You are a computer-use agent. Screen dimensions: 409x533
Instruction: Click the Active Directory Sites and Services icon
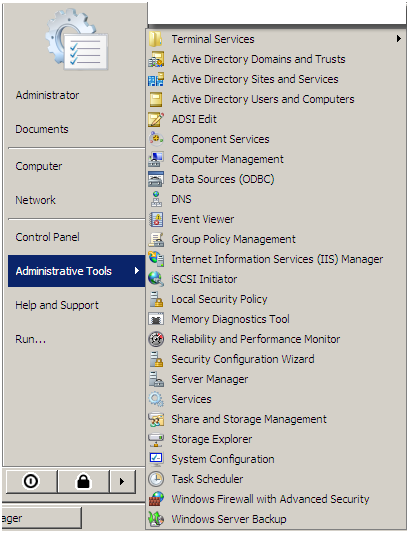tap(156, 79)
